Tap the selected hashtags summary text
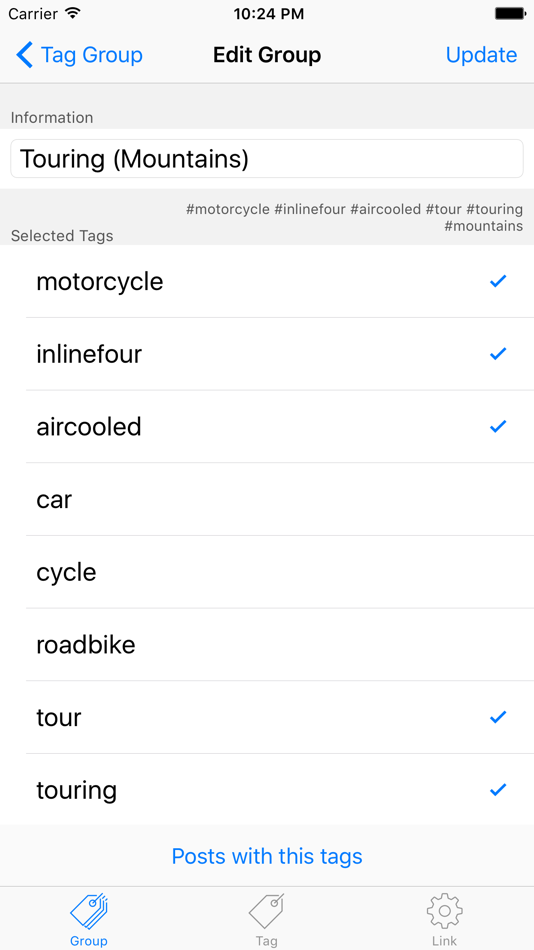The width and height of the screenshot is (534, 950). coord(355,218)
